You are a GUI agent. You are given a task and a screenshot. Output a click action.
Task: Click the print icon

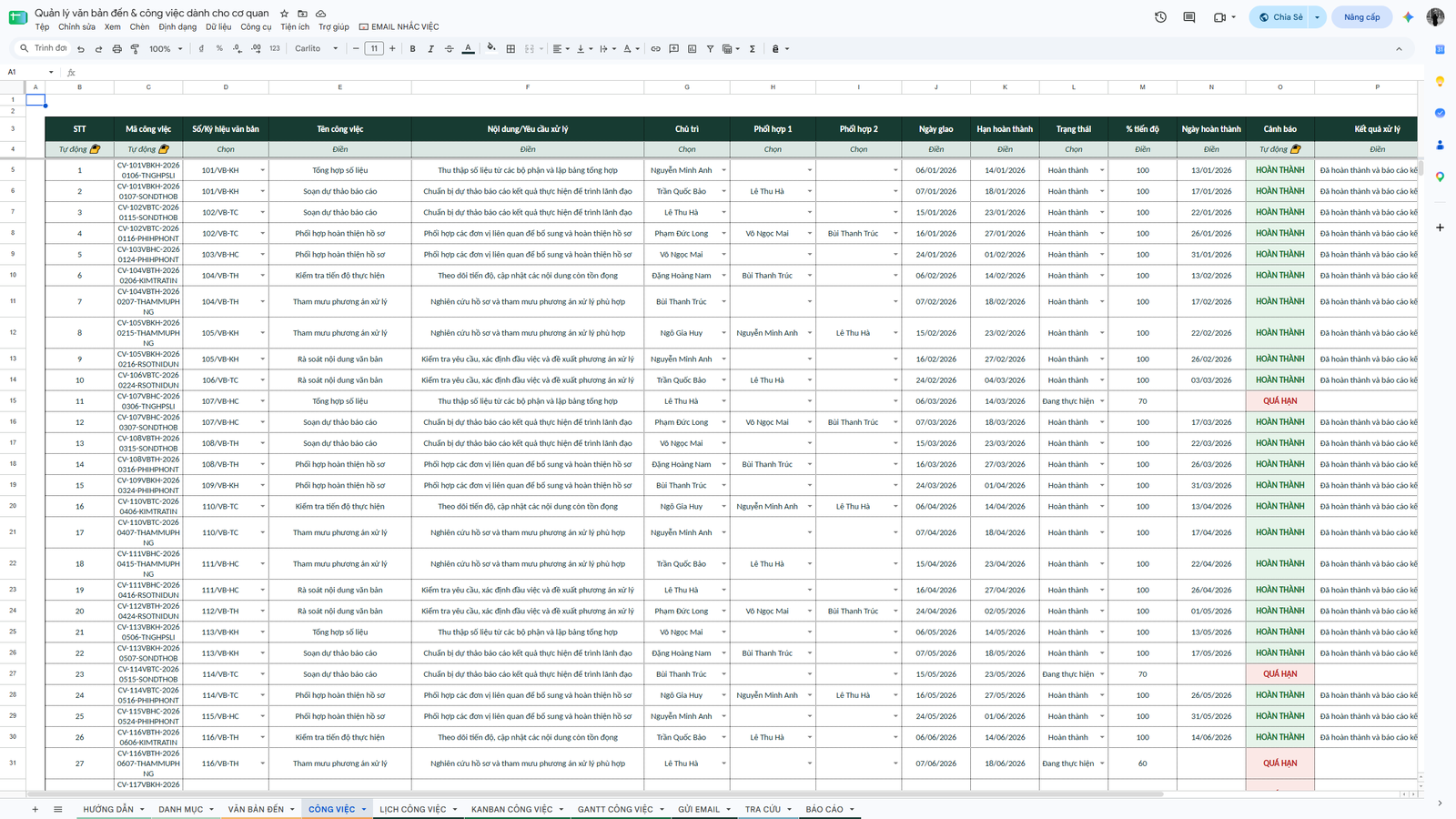pos(116,49)
